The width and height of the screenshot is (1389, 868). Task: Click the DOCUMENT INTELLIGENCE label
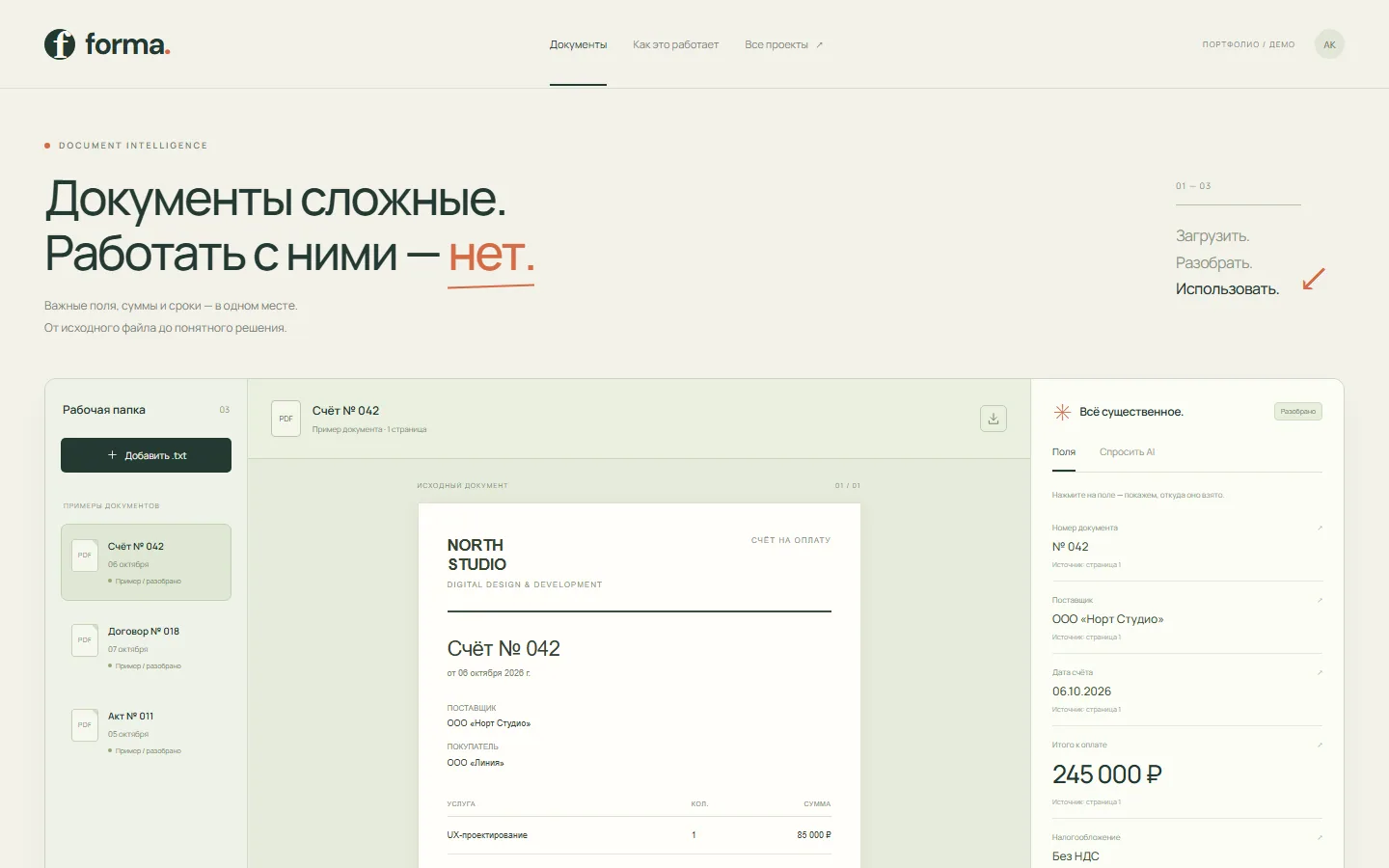[x=133, y=146]
